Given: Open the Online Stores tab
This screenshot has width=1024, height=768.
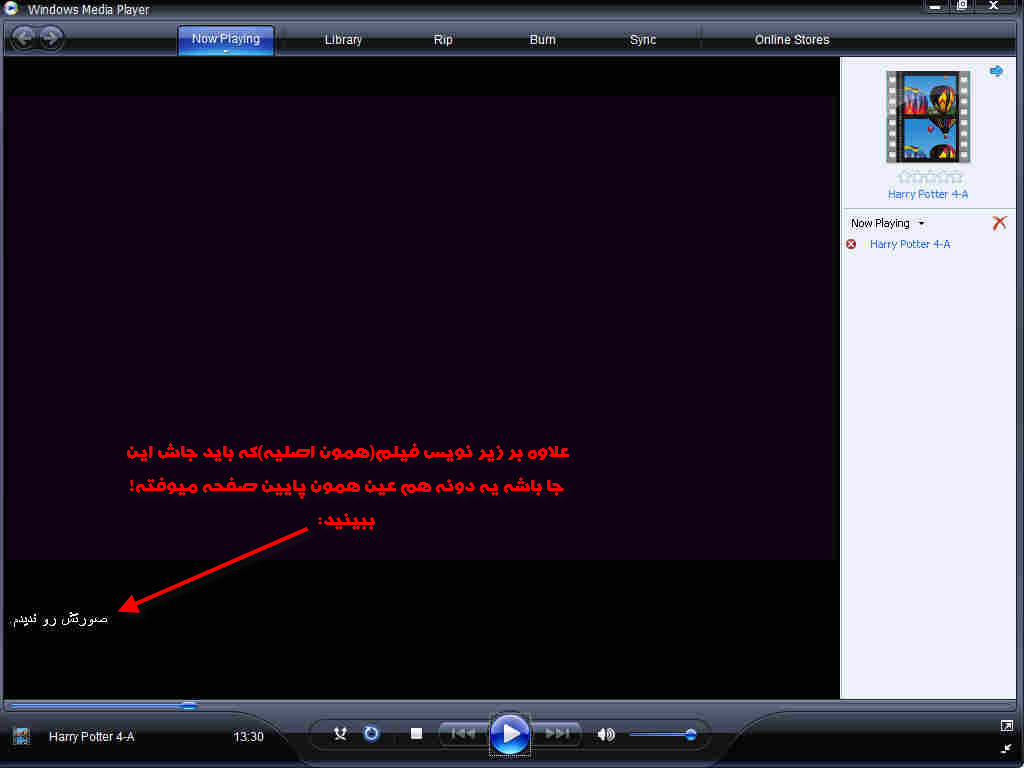Looking at the screenshot, I should tap(792, 40).
